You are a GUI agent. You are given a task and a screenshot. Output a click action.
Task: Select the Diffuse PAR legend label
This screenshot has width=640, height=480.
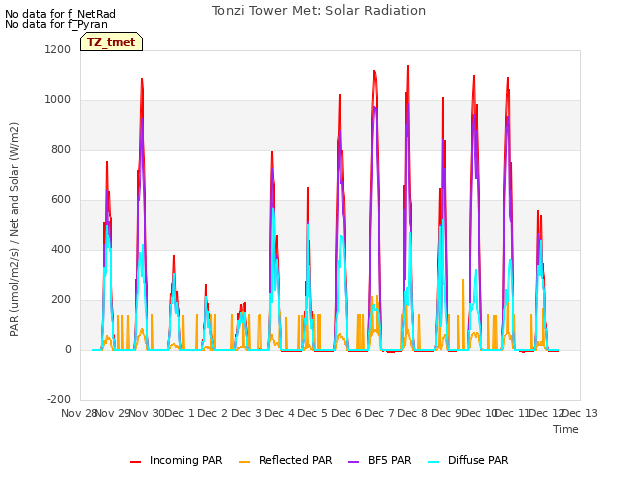pos(478,460)
